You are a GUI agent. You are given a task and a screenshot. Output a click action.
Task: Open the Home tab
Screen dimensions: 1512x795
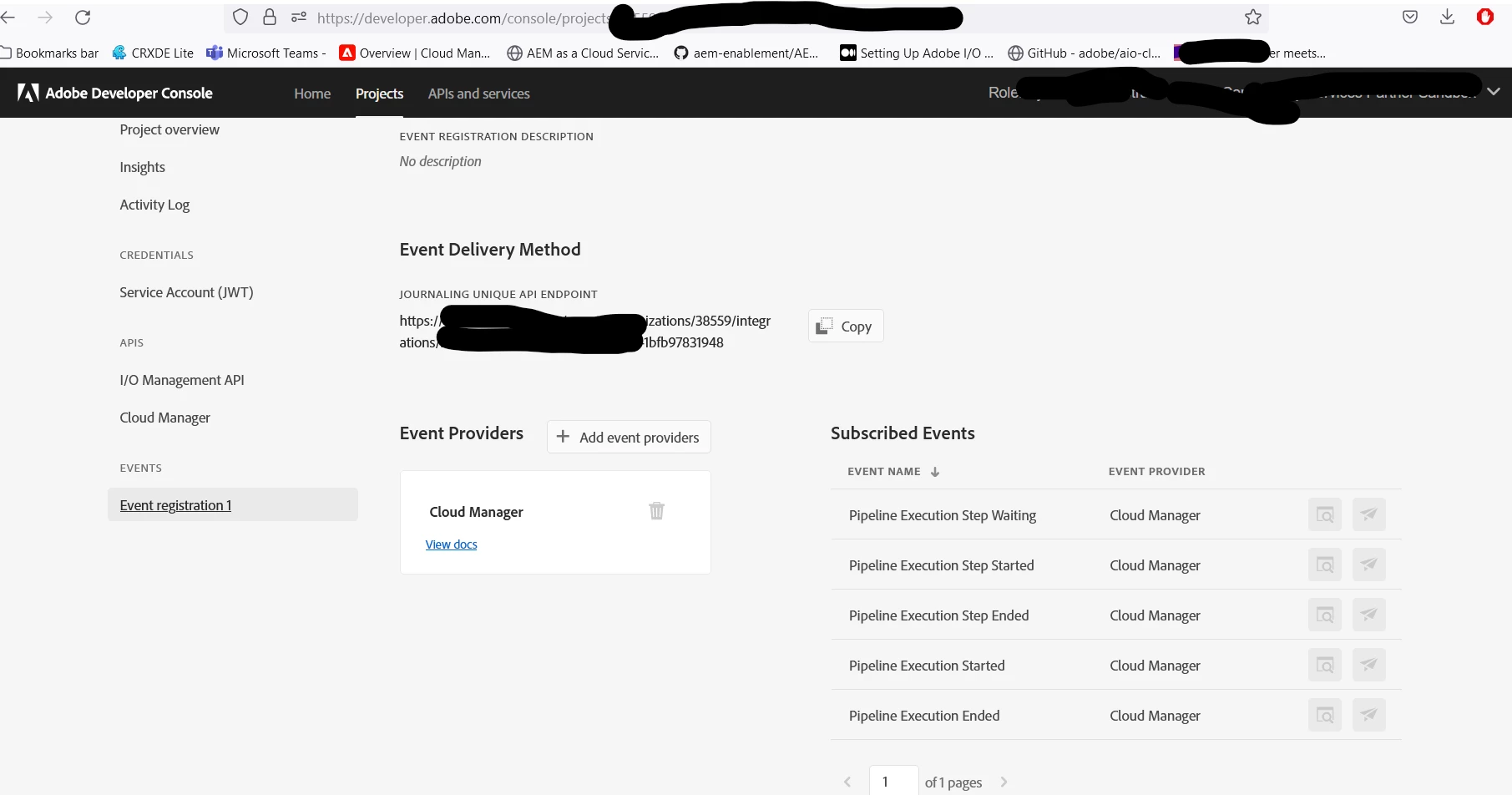pos(312,94)
